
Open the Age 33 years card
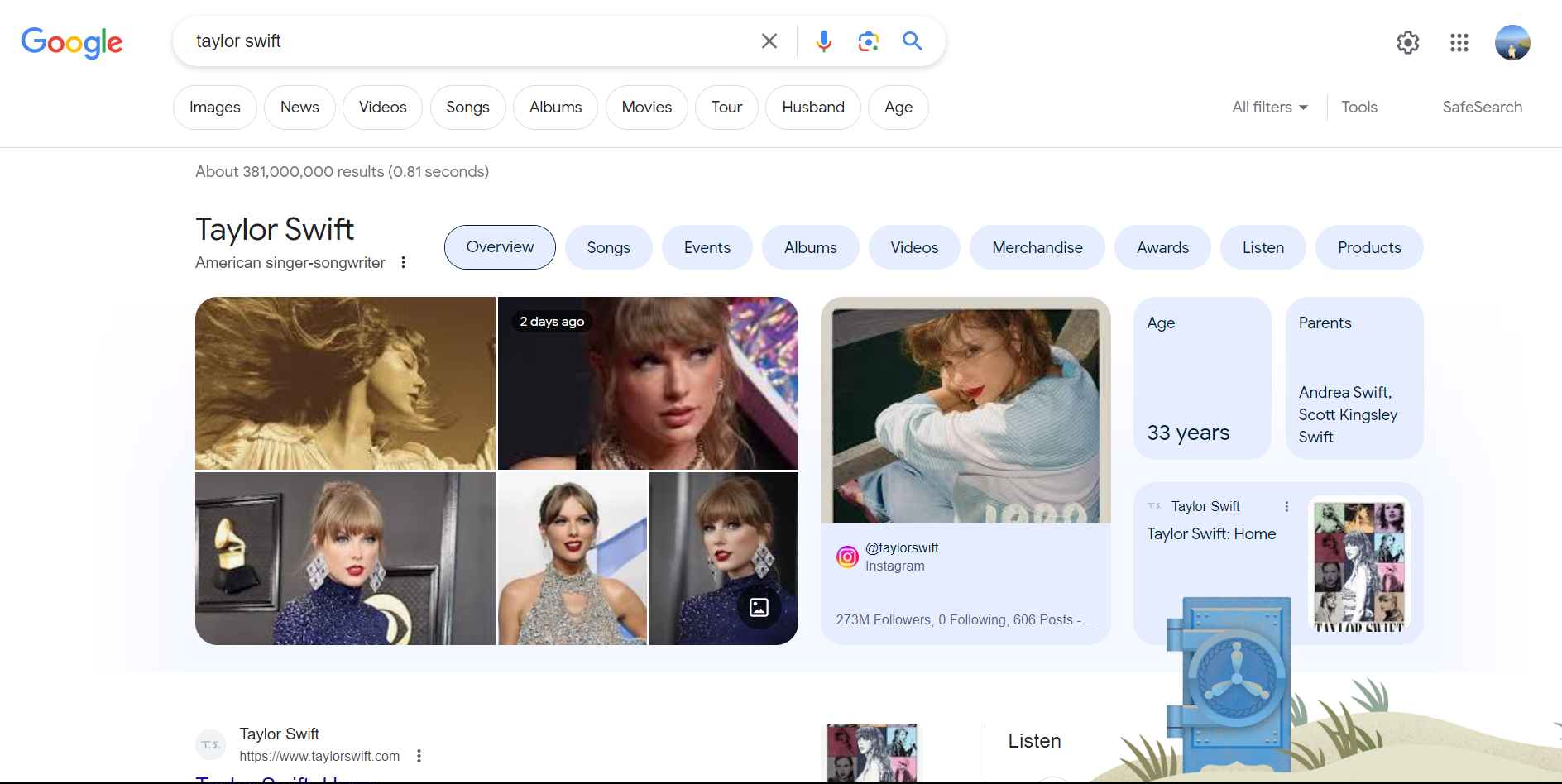(x=1202, y=378)
